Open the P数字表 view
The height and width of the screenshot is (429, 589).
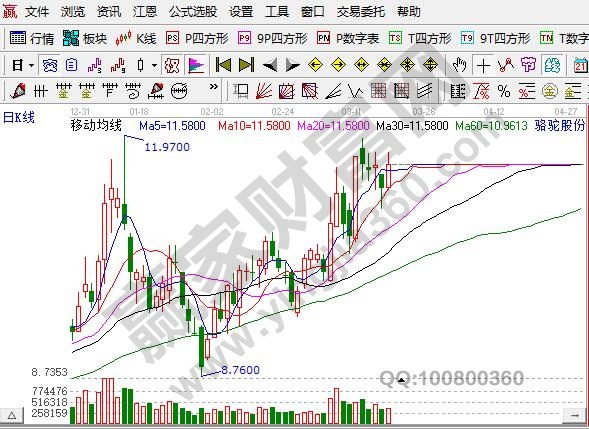point(348,38)
